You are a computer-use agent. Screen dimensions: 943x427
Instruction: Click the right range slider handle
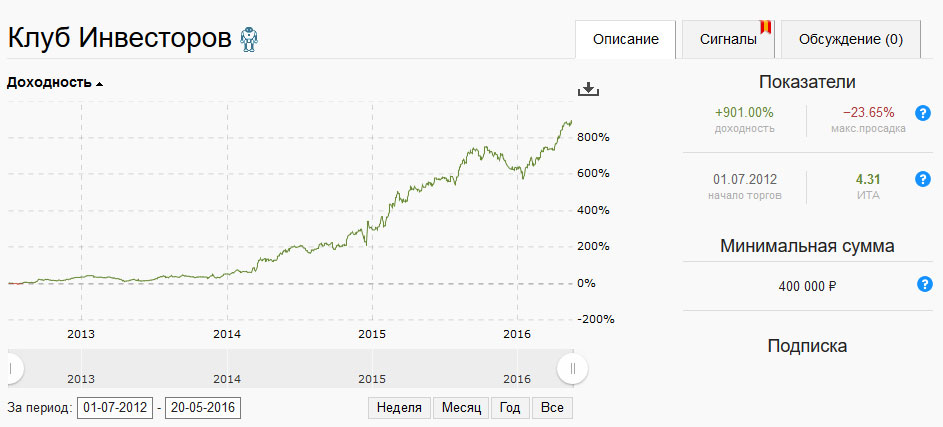573,368
